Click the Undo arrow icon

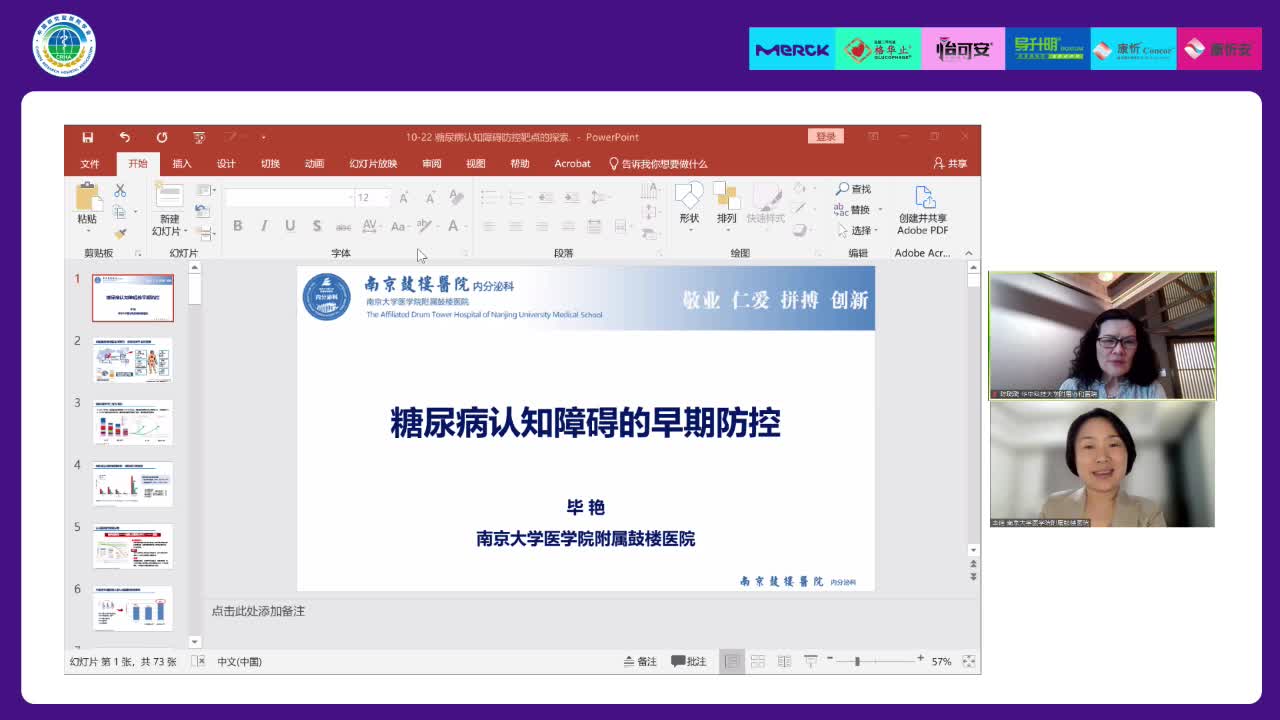[125, 137]
